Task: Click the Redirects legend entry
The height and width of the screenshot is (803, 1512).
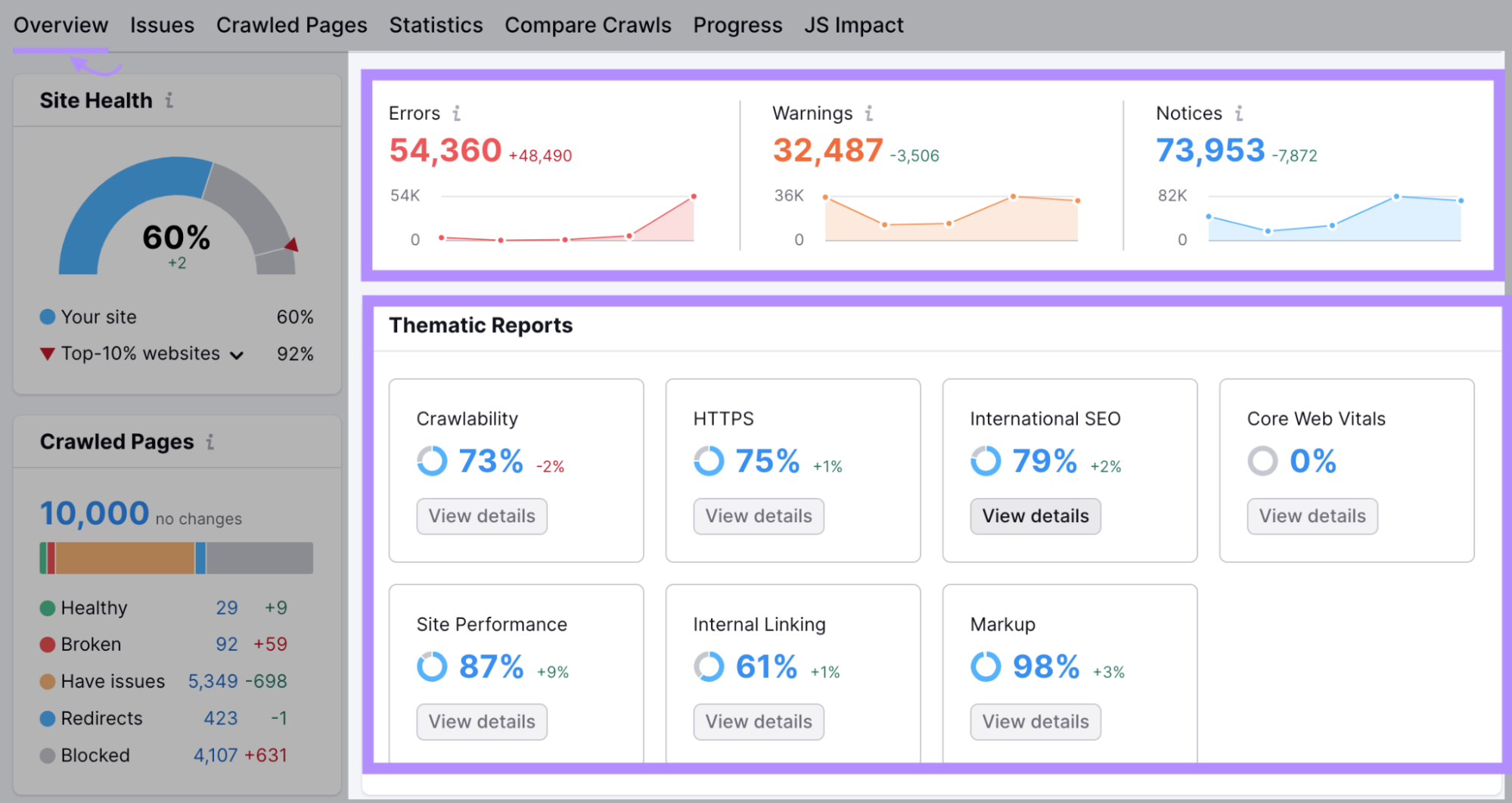Action: coord(101,717)
